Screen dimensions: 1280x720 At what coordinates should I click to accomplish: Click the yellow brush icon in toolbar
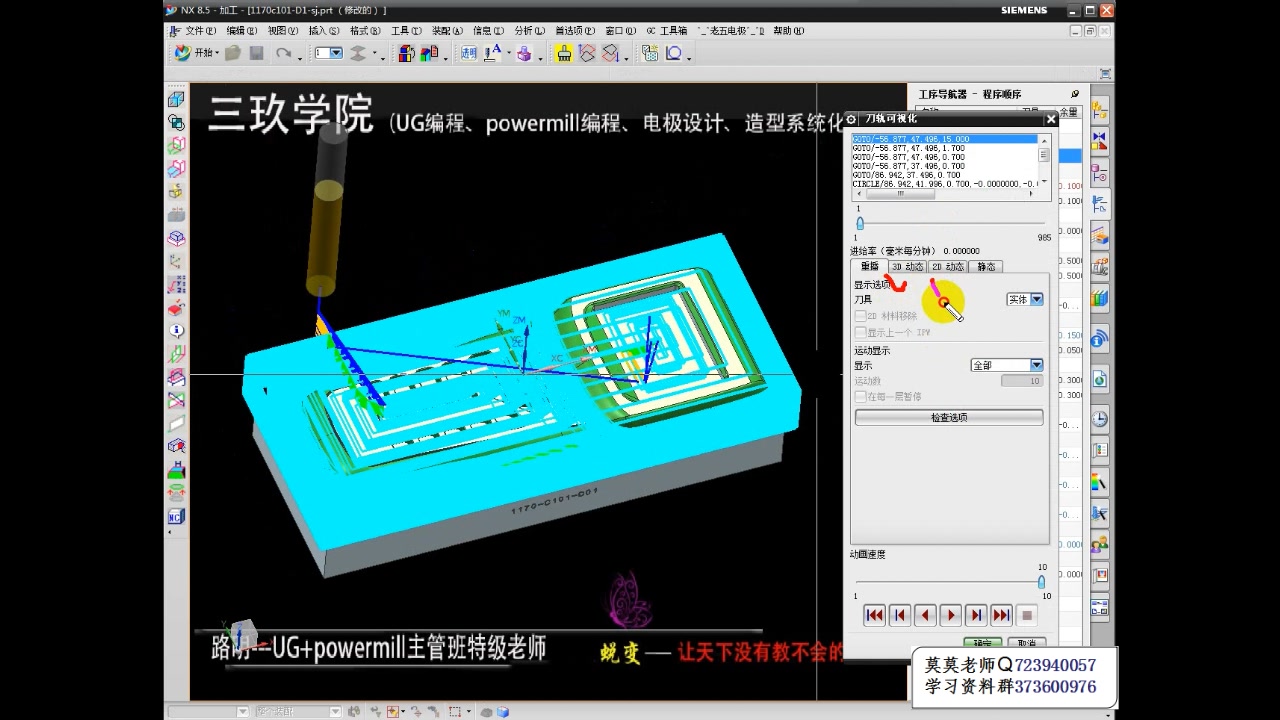click(564, 53)
